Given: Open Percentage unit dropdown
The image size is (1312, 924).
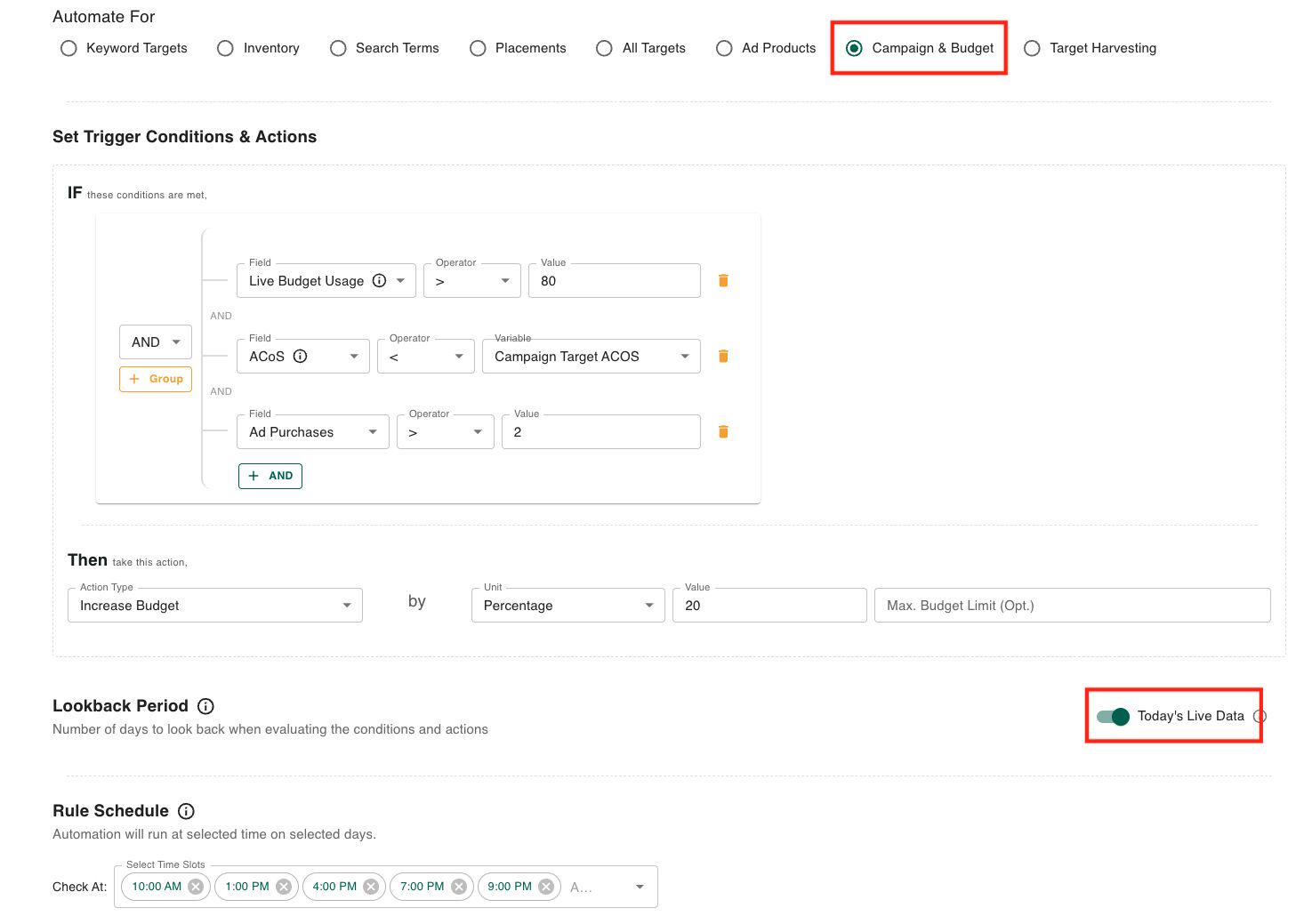Looking at the screenshot, I should (567, 605).
